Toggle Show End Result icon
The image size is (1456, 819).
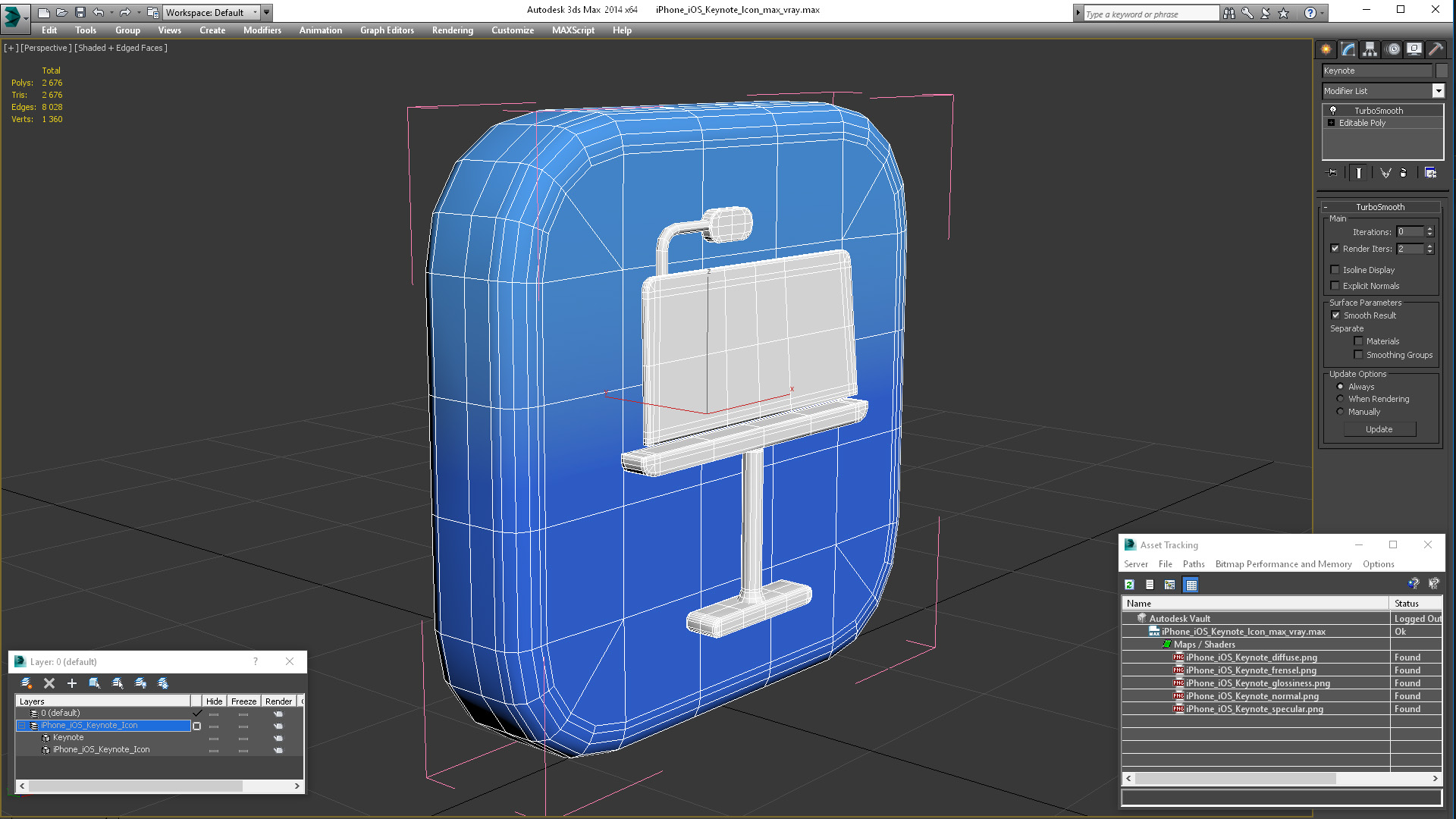tap(1358, 173)
